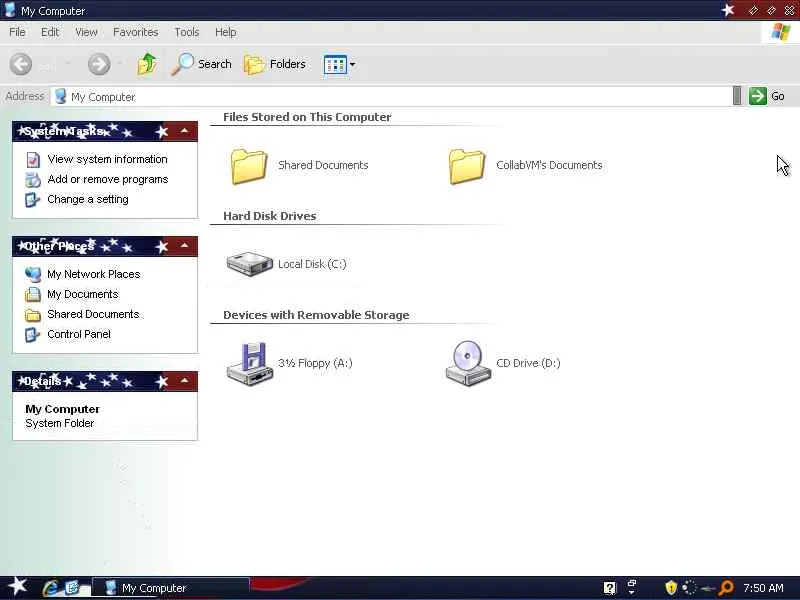Click the My Network Places icon
The height and width of the screenshot is (600, 800).
(x=33, y=274)
